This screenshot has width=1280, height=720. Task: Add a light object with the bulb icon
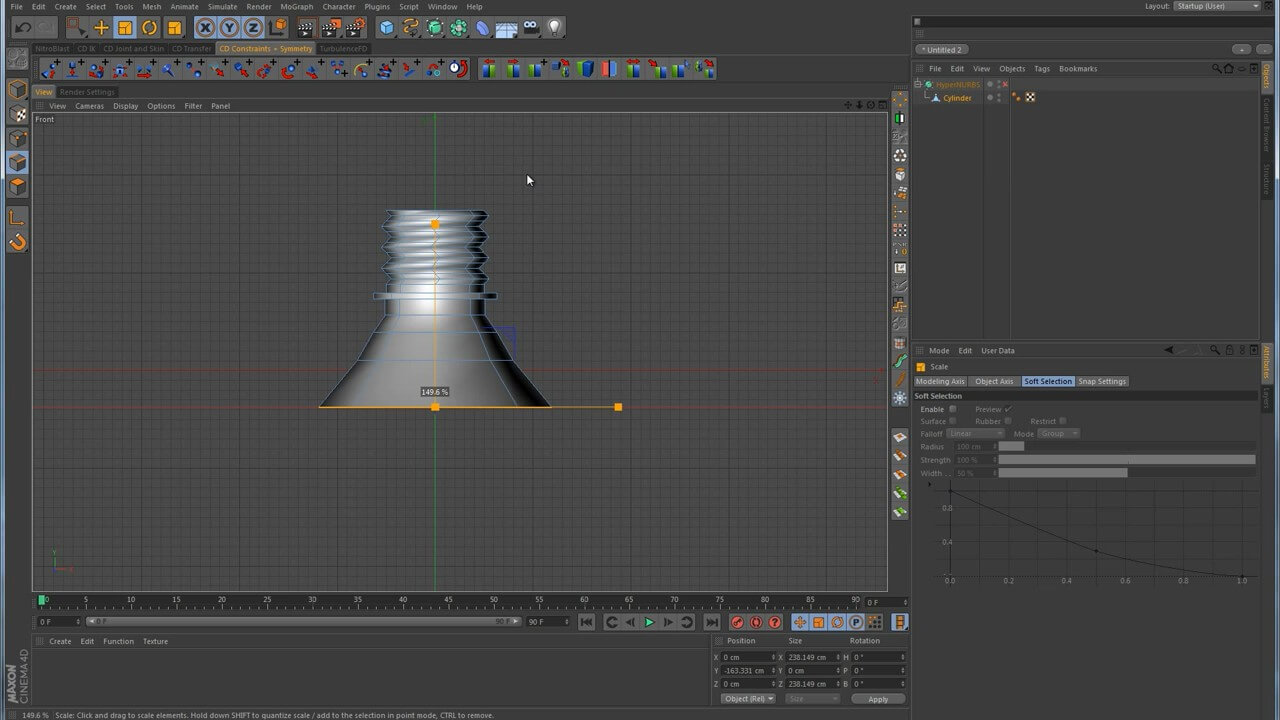[x=555, y=28]
